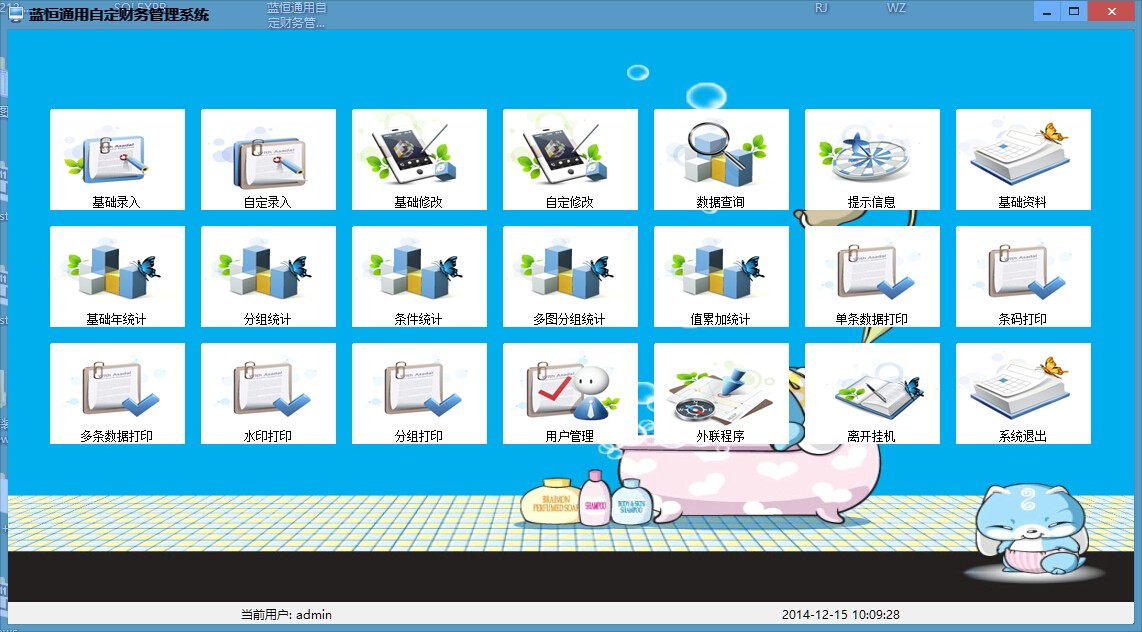Open the 条码打印 barcode tile

(x=1023, y=277)
